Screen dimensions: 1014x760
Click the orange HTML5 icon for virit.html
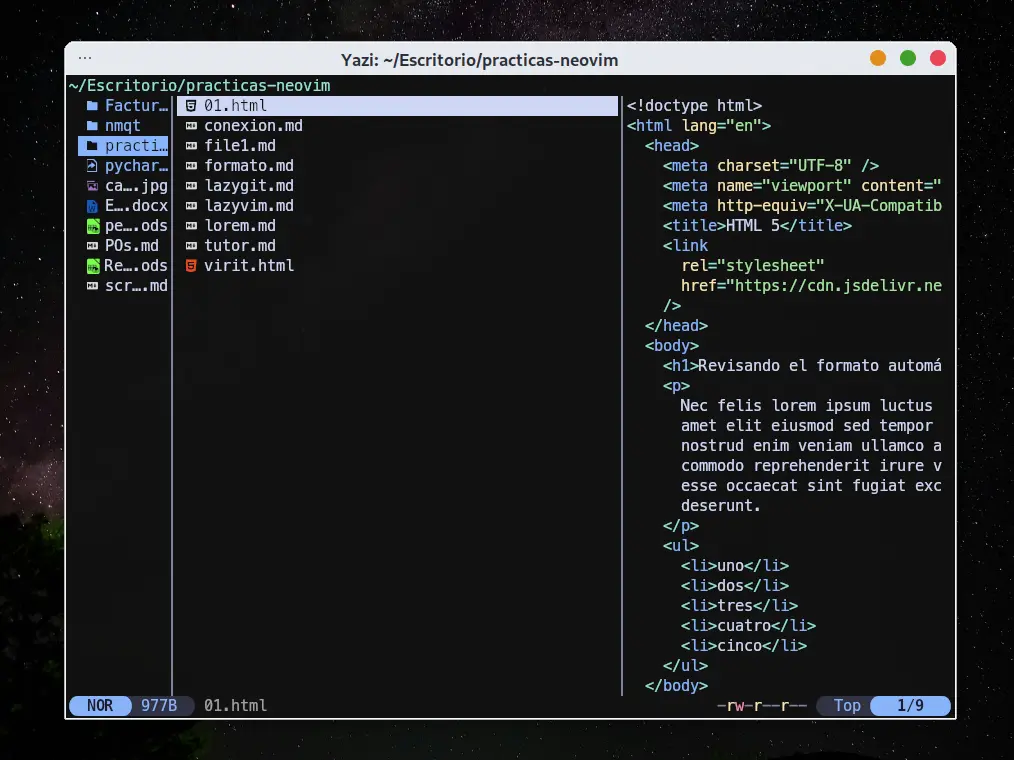[191, 266]
